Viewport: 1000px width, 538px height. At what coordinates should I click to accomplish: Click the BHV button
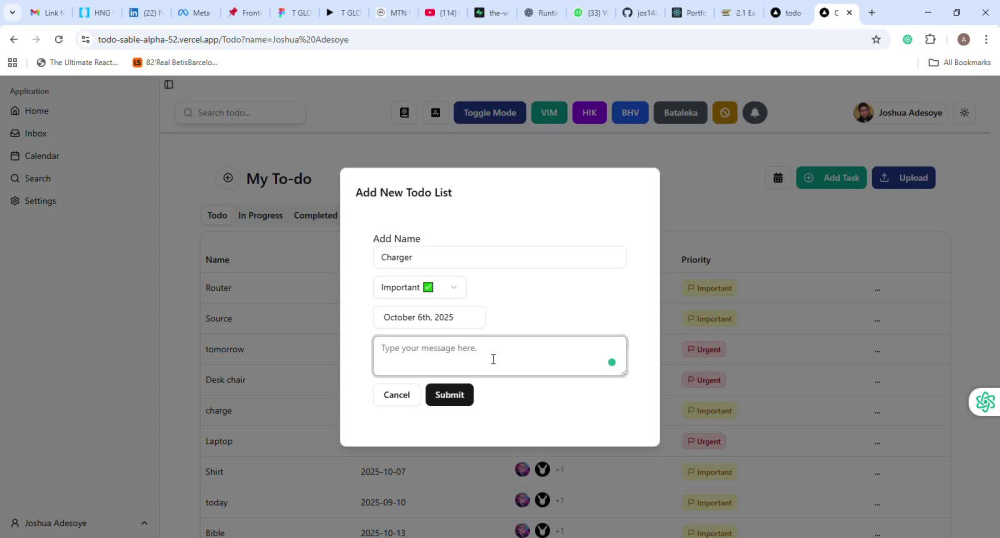[630, 113]
